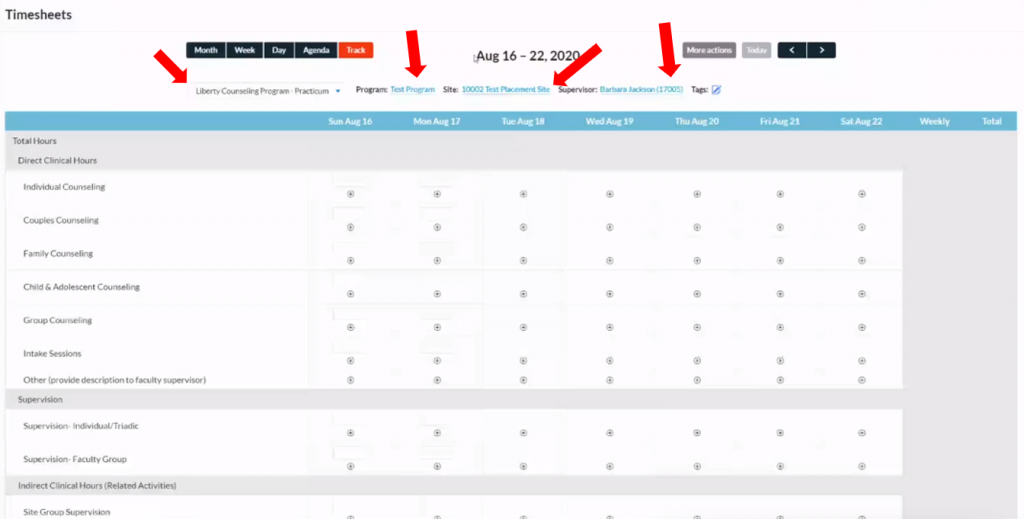Add Individual Counseling hours for Tue Aug 18
The height and width of the screenshot is (519, 1024).
coord(523,194)
